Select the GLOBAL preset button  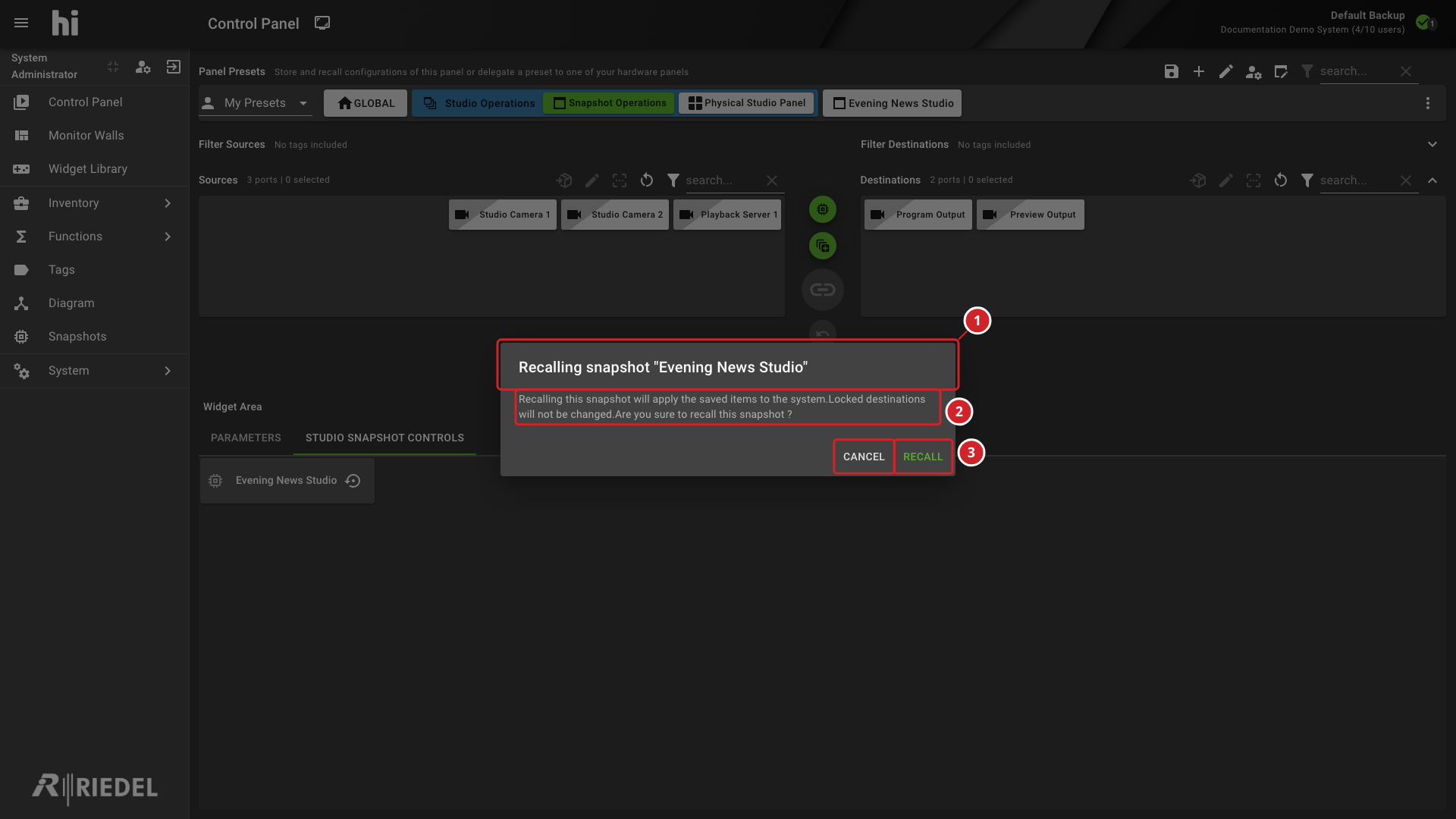(x=366, y=103)
